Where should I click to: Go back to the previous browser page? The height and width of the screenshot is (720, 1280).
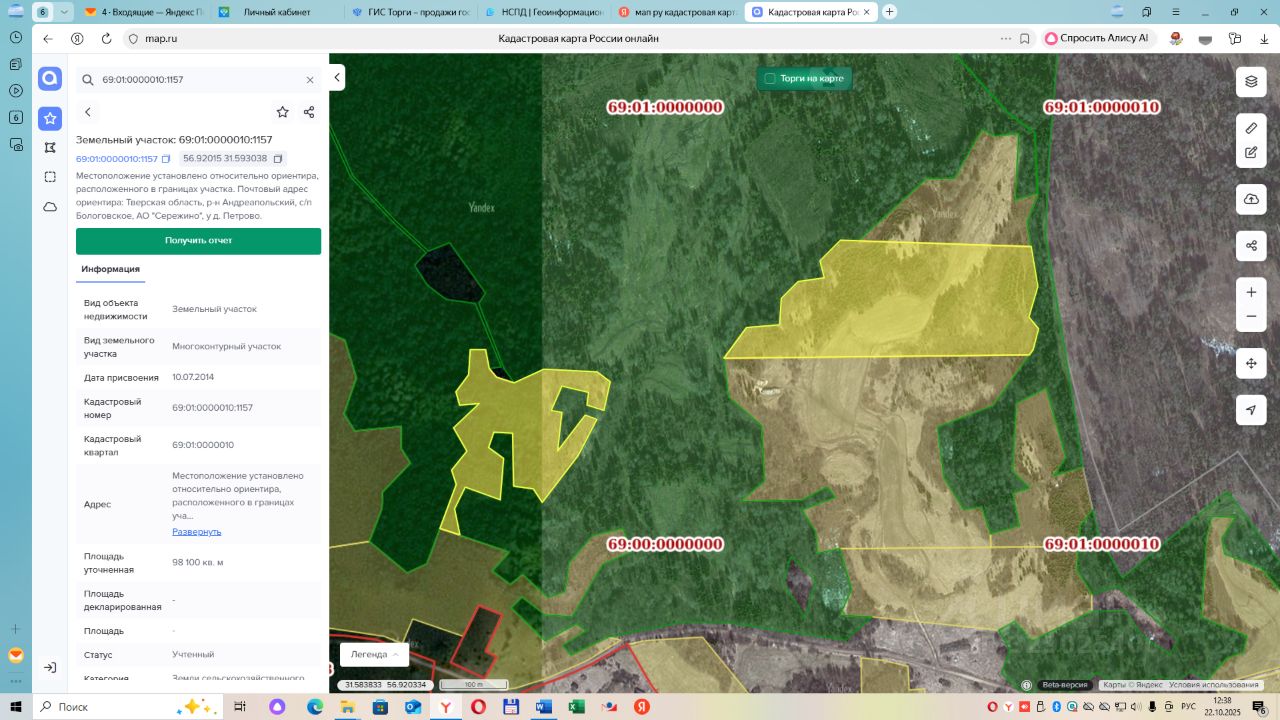[48, 38]
